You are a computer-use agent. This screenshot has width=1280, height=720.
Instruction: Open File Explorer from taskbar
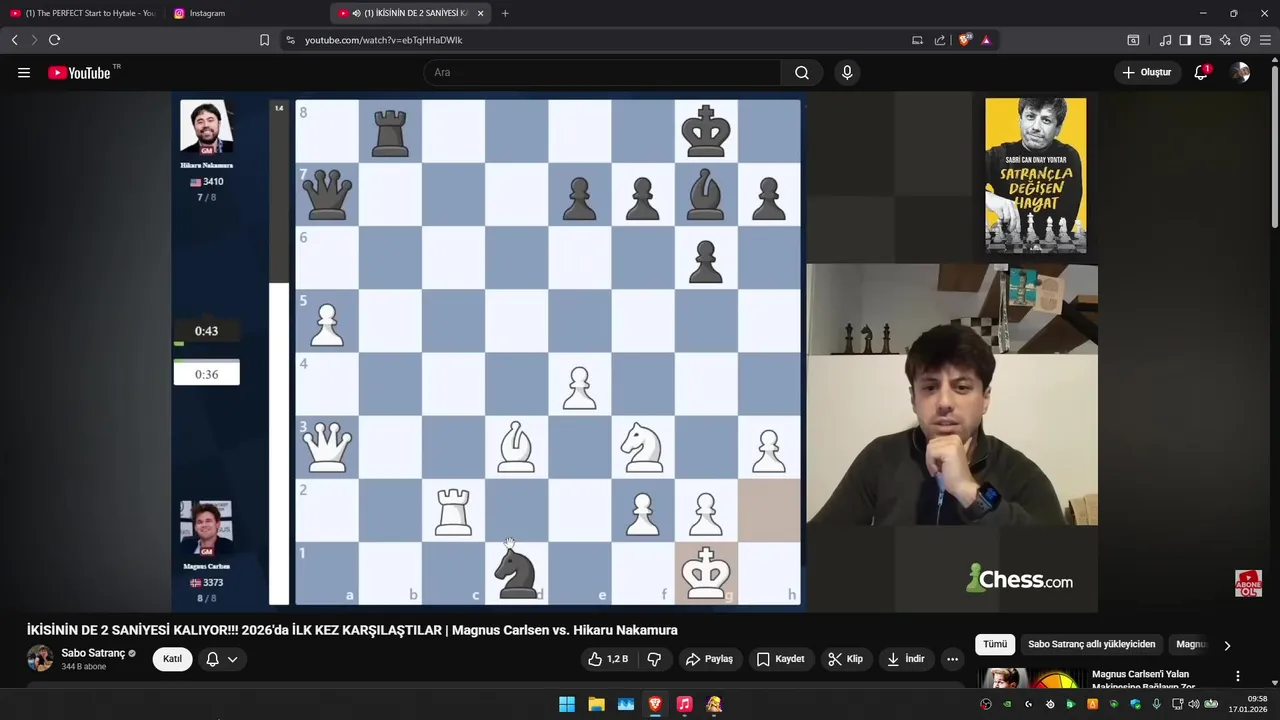pos(596,704)
